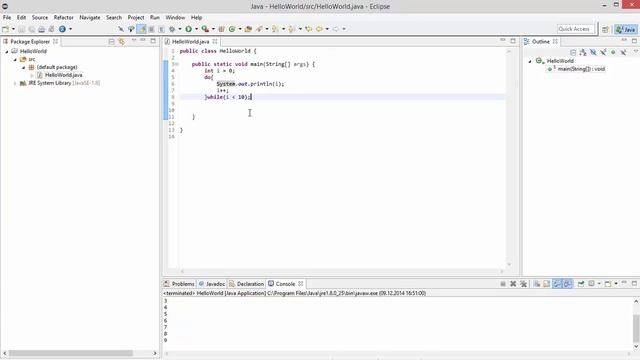Switch to the Problems tab
Viewport: 640px width, 360px height.
(x=179, y=284)
